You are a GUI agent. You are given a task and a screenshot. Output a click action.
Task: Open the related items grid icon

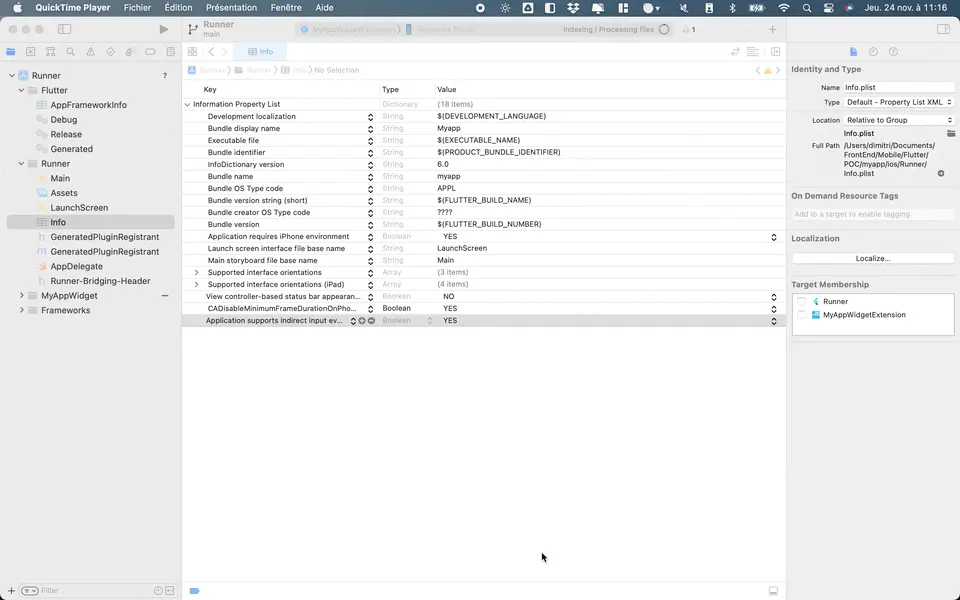pos(192,52)
